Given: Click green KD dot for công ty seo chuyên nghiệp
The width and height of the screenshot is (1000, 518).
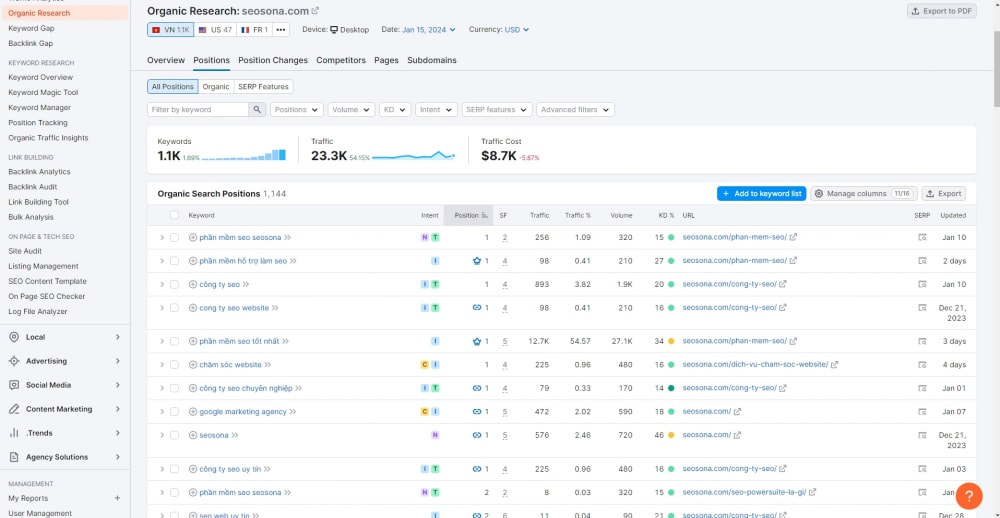Looking at the screenshot, I should tap(671, 388).
